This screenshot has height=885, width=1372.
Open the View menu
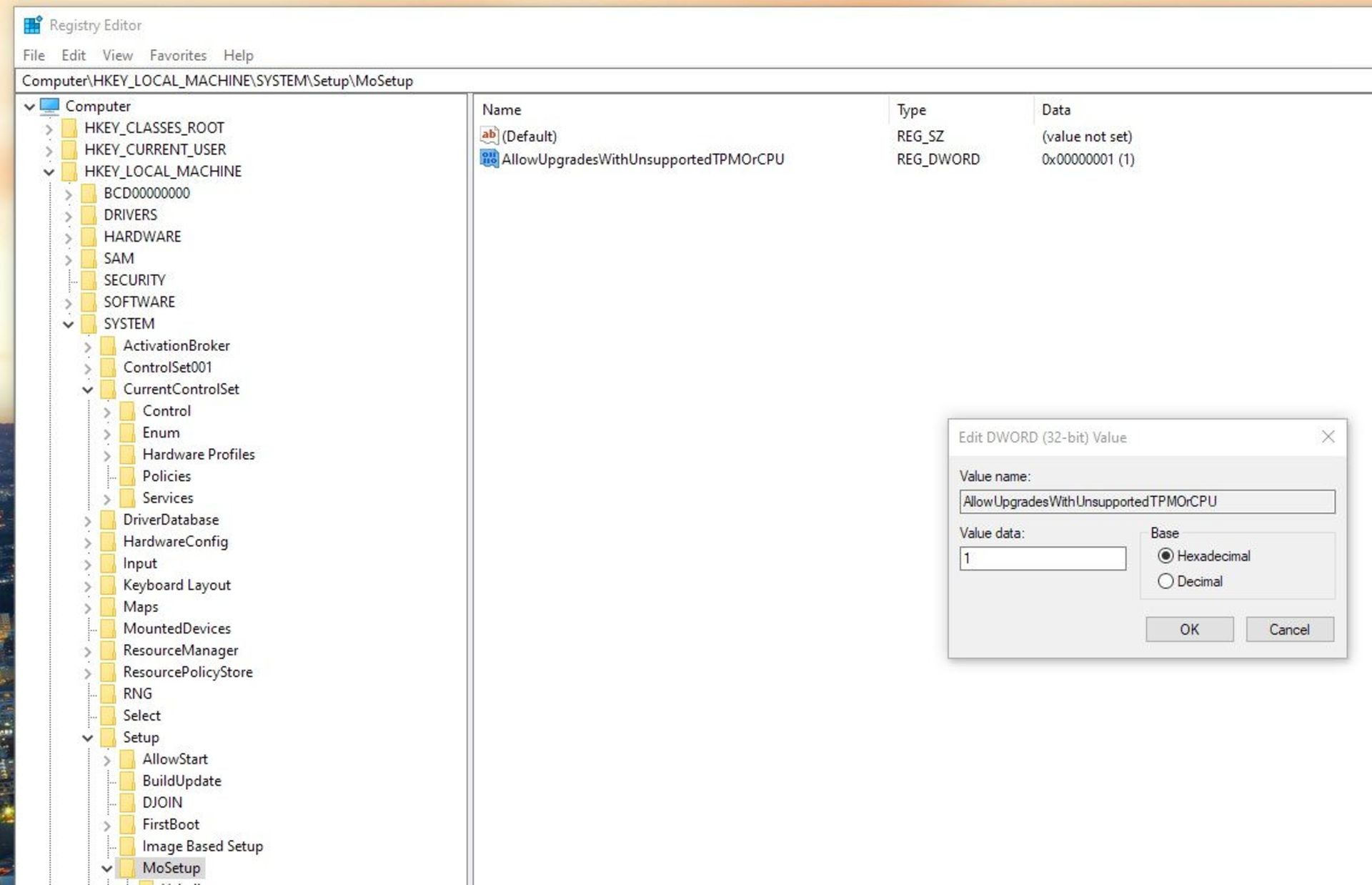coord(117,55)
